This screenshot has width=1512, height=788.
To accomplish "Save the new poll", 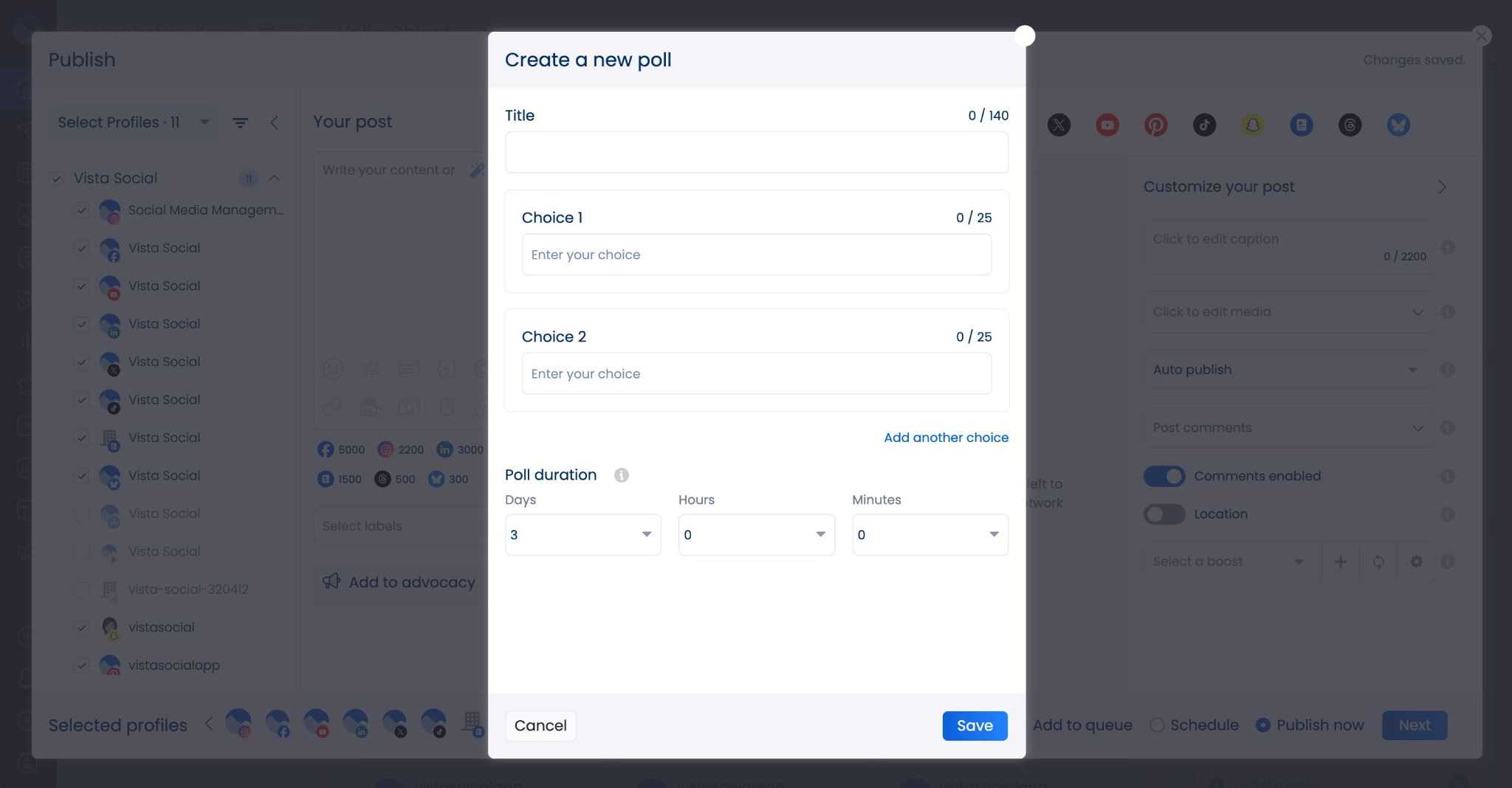I will 975,726.
